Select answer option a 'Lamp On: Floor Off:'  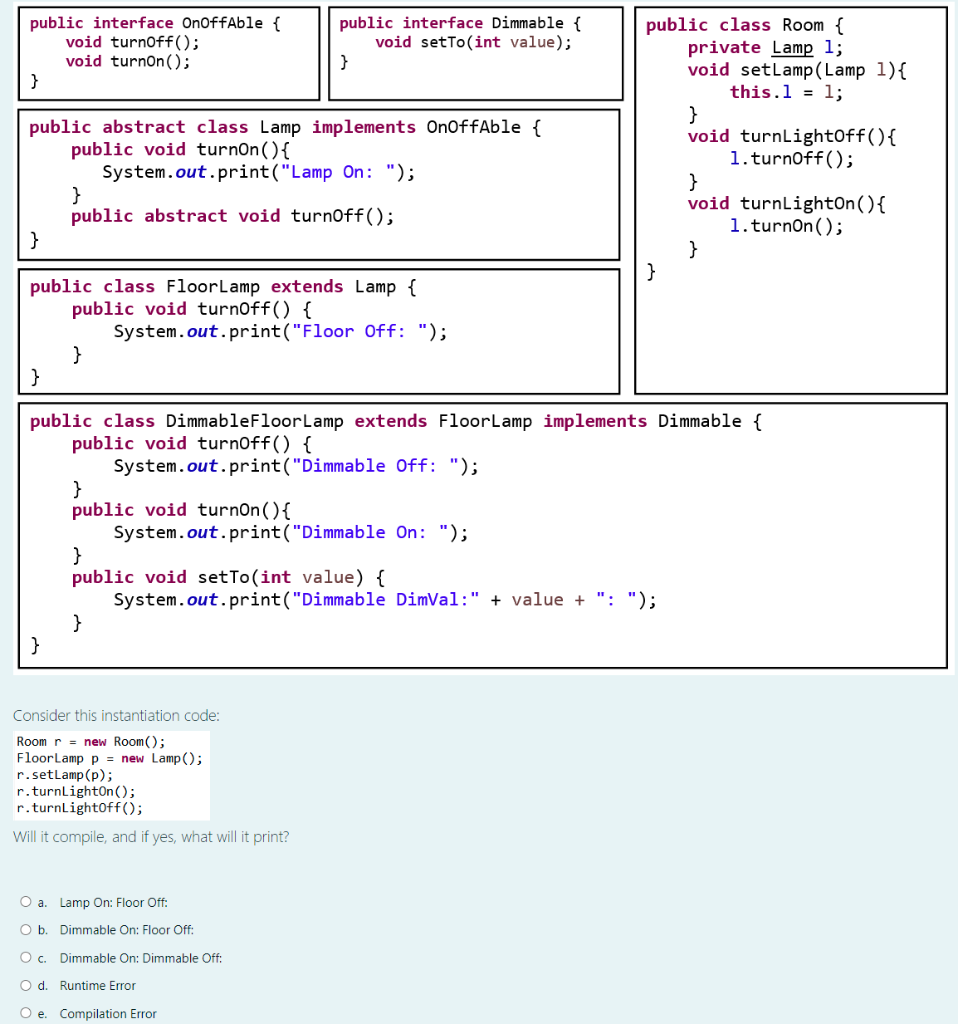pos(25,901)
